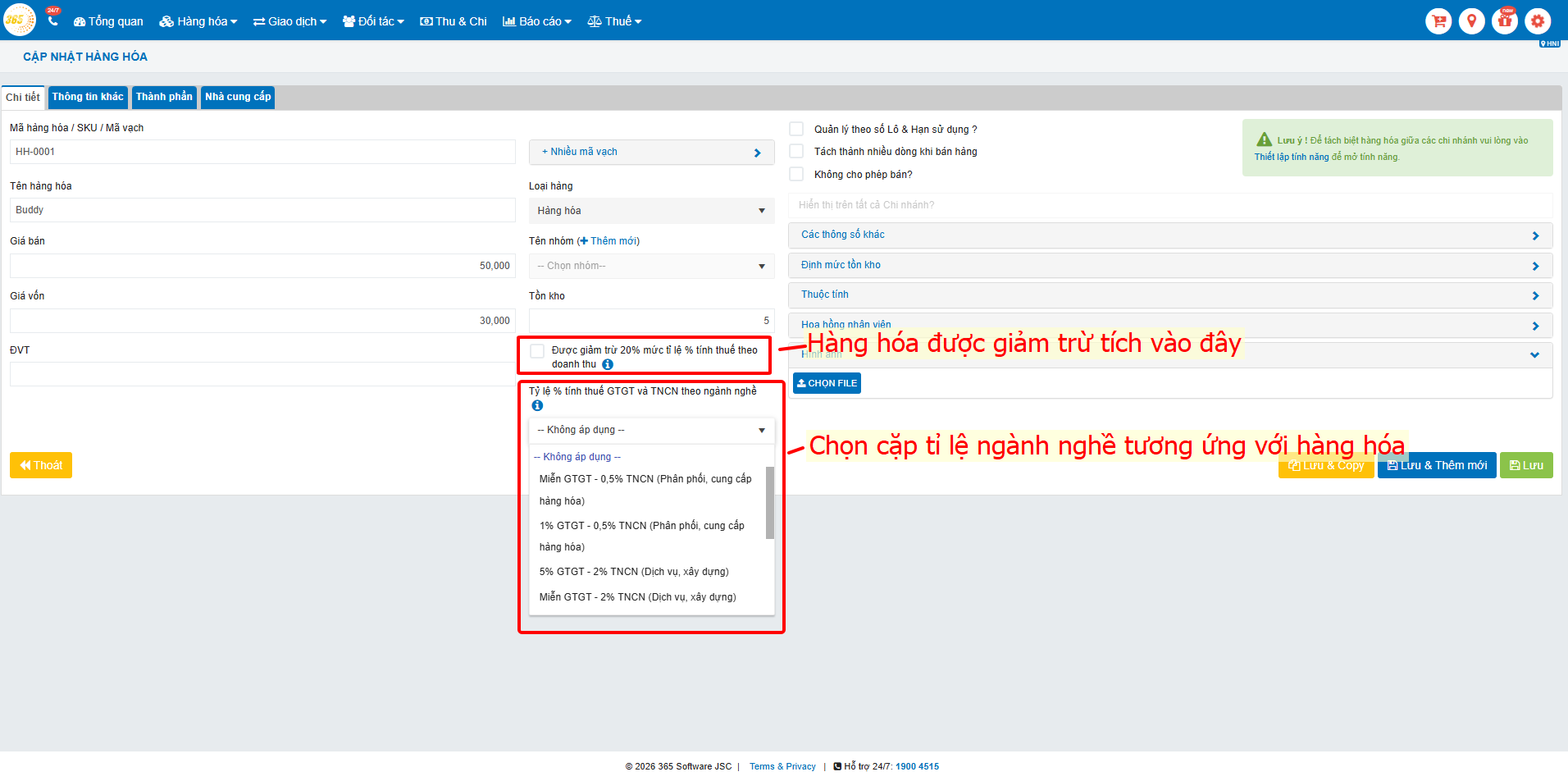Click the 24/7 phone support icon
This screenshot has width=1568, height=781.
coord(52,21)
